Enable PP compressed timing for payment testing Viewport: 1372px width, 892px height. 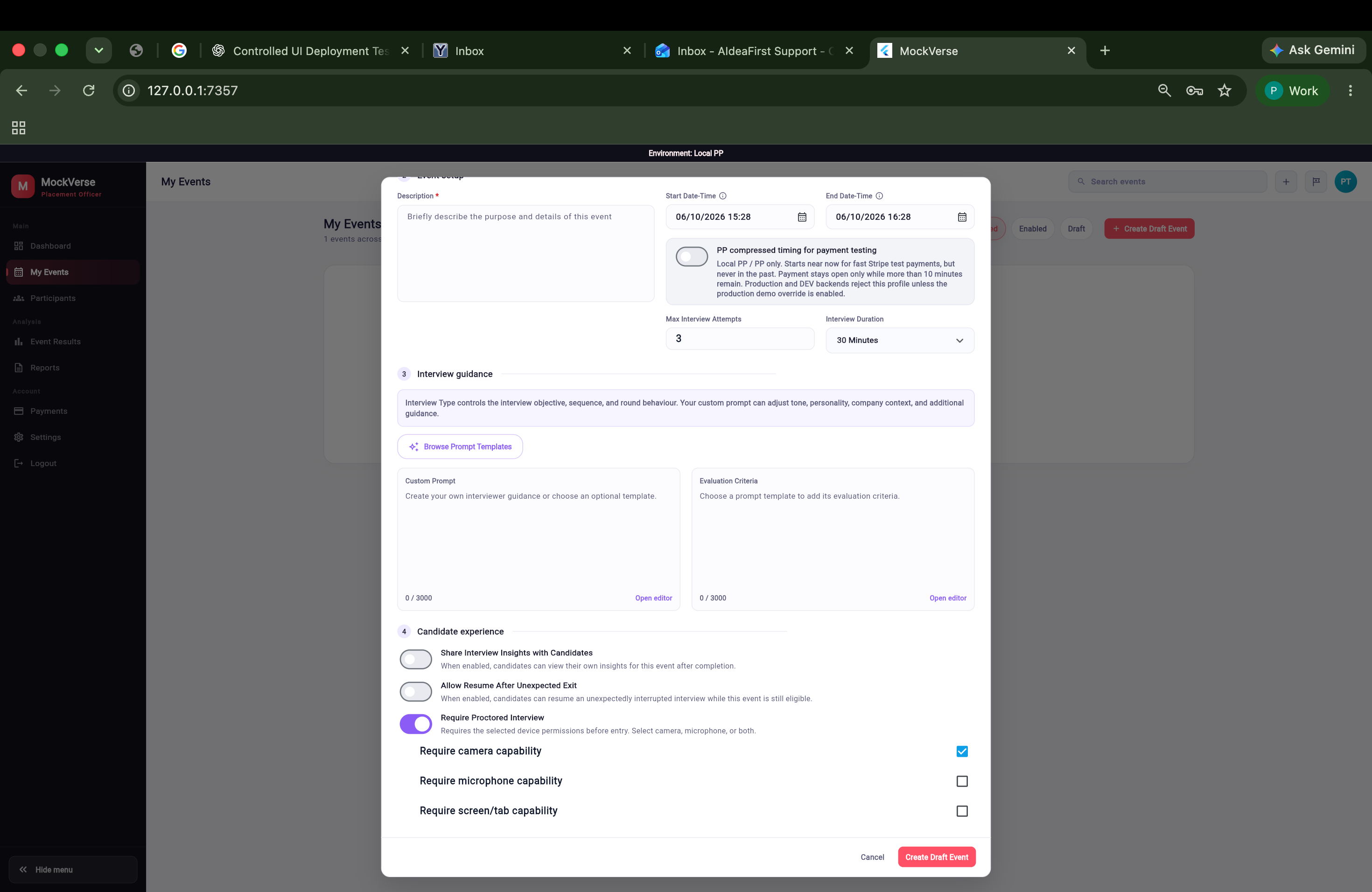[692, 257]
